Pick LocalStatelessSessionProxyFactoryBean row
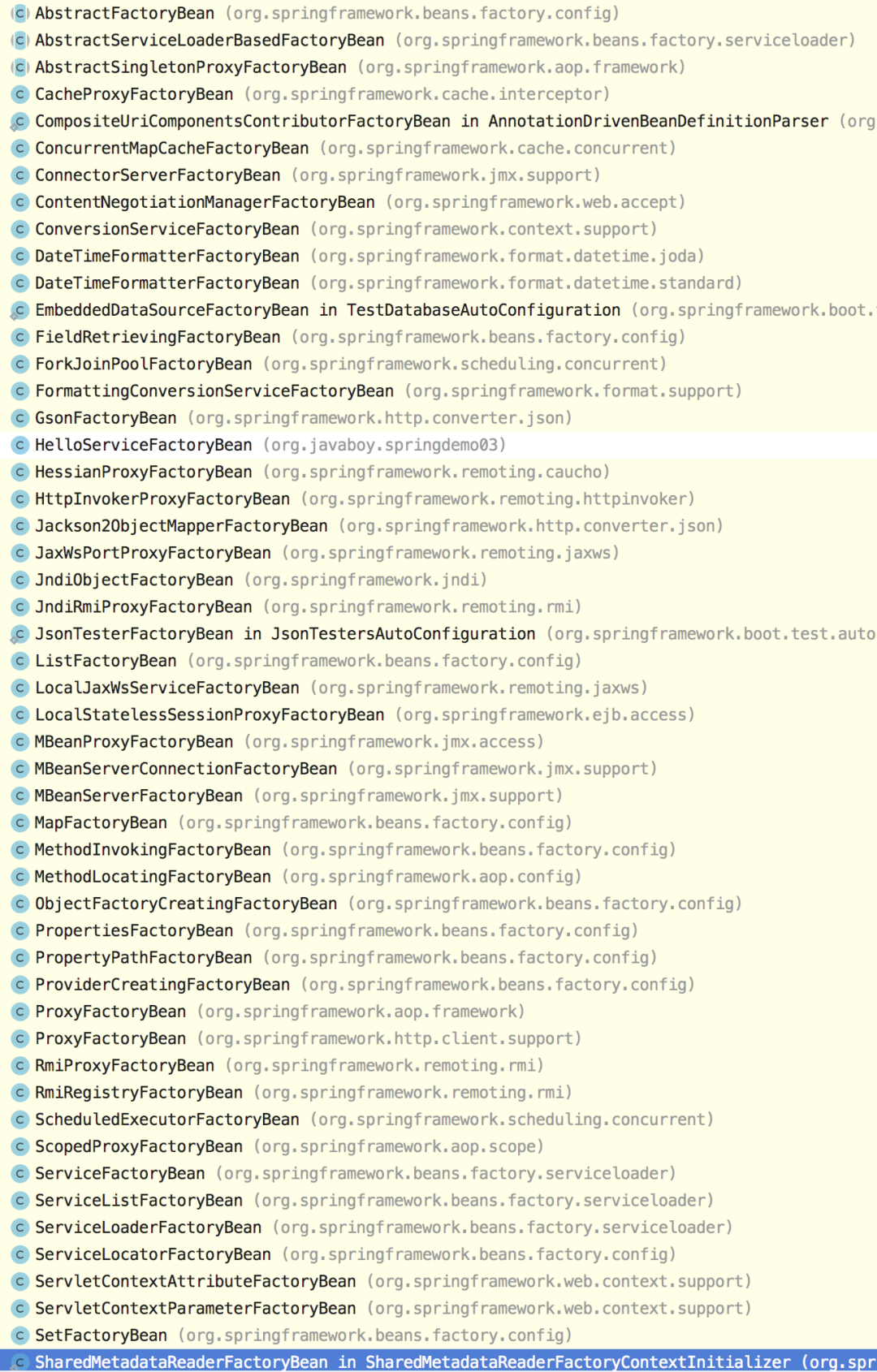Viewport: 877px width, 1372px height. [438, 714]
